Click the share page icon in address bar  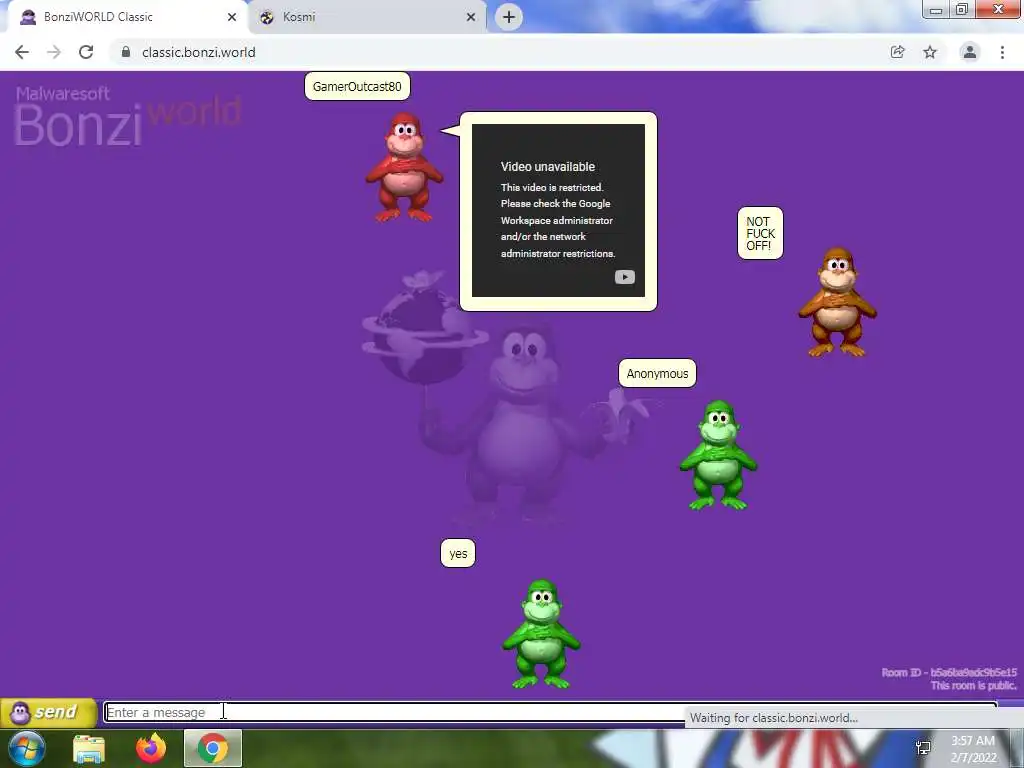pos(897,52)
